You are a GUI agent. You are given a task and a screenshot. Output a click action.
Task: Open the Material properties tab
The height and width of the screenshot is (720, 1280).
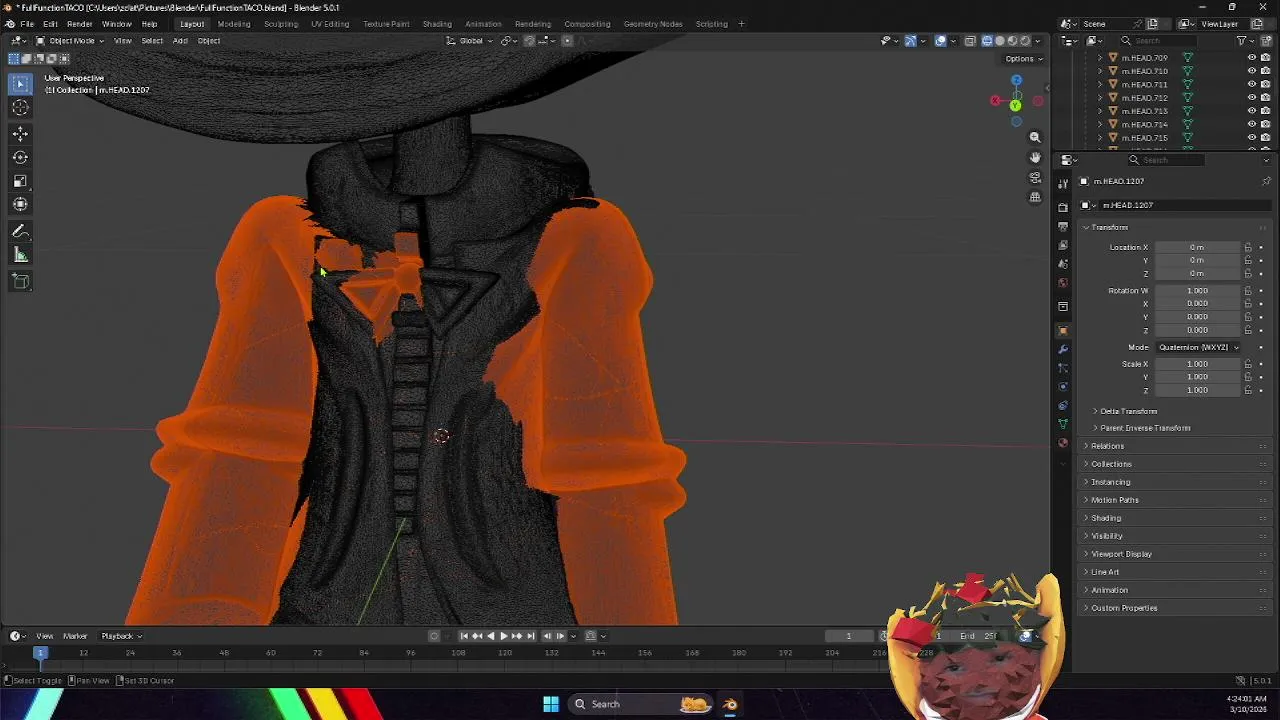[x=1063, y=443]
